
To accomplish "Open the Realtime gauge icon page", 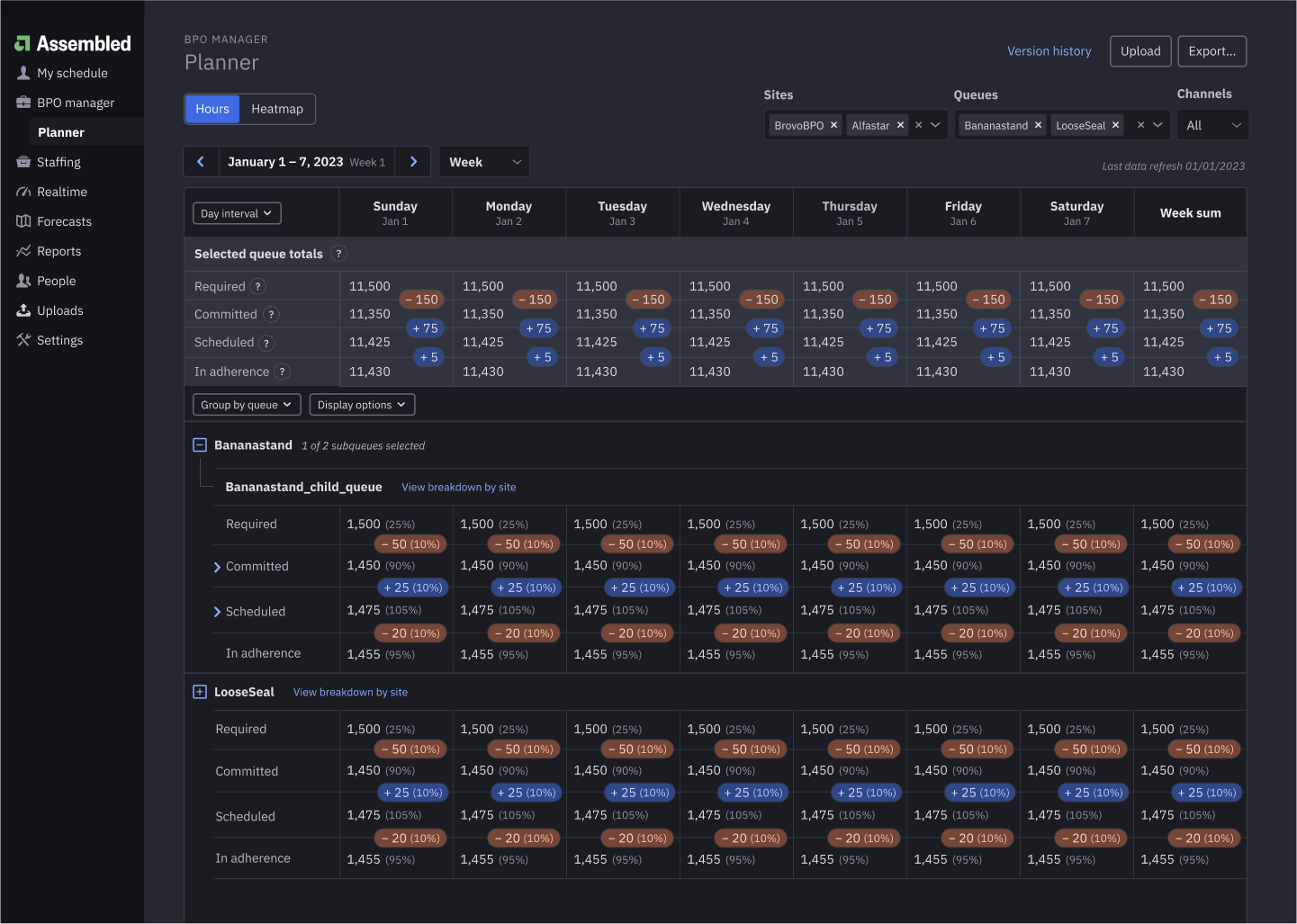I will point(24,192).
